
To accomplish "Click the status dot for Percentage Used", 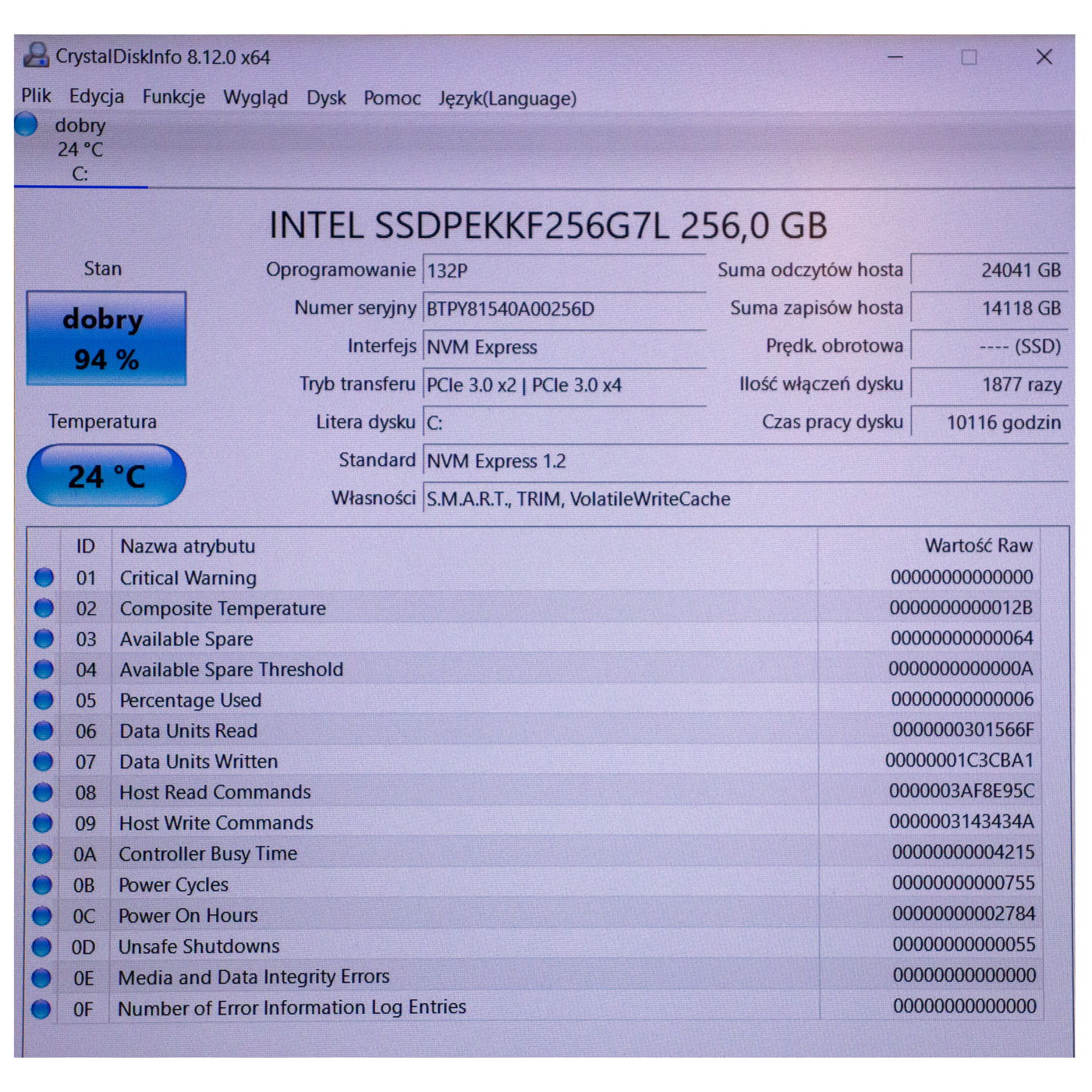I will coord(44,700).
